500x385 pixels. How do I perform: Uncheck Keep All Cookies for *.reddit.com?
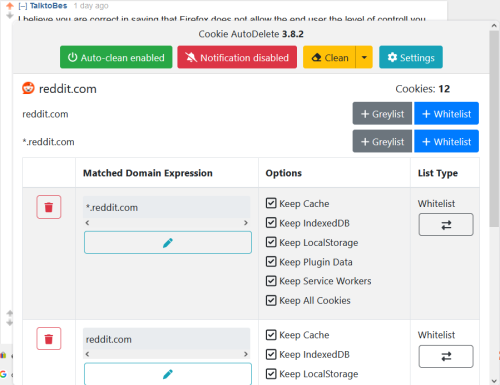coord(271,300)
